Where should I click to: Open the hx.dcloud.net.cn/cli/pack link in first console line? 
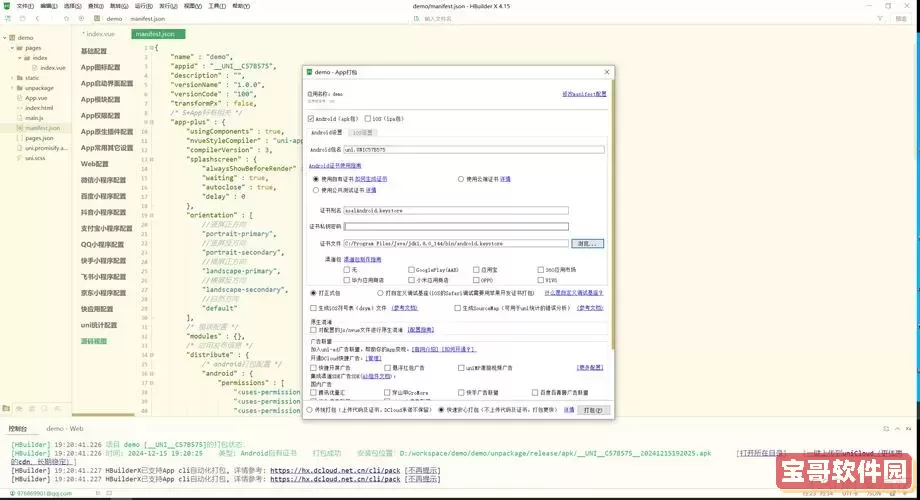tap(335, 471)
